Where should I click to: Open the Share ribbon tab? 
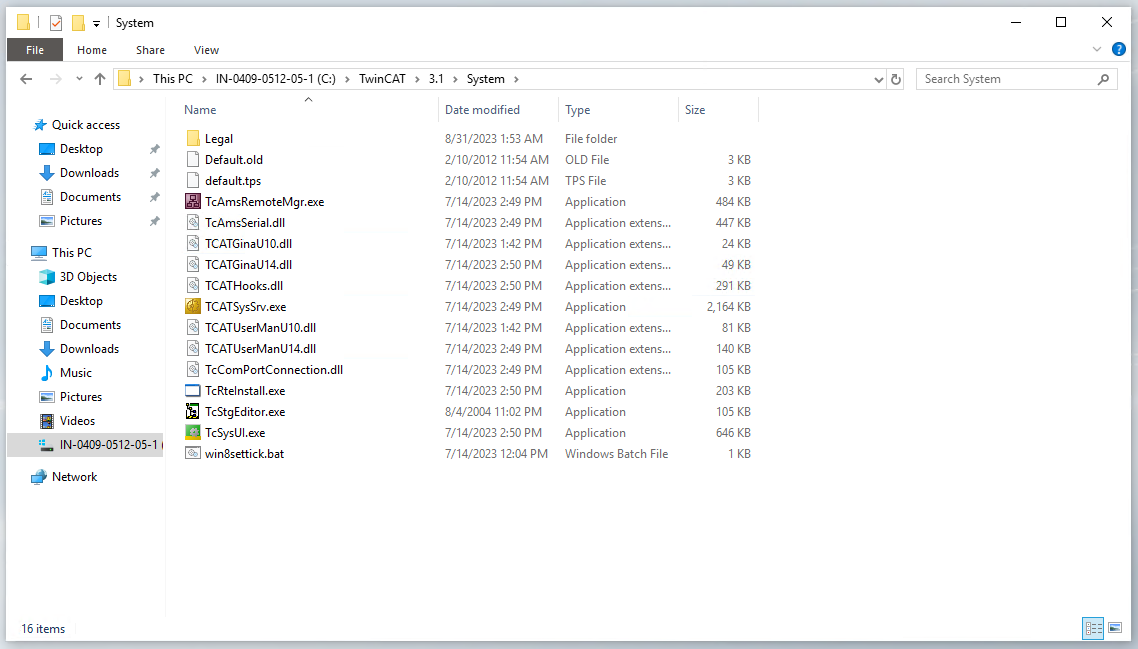click(150, 50)
